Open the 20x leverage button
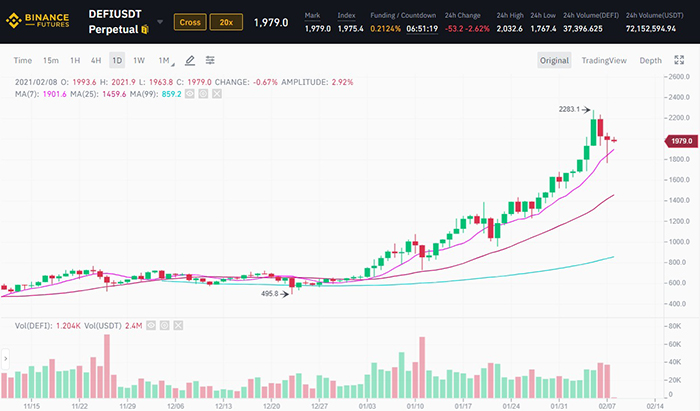This screenshot has width=700, height=411. [x=226, y=22]
